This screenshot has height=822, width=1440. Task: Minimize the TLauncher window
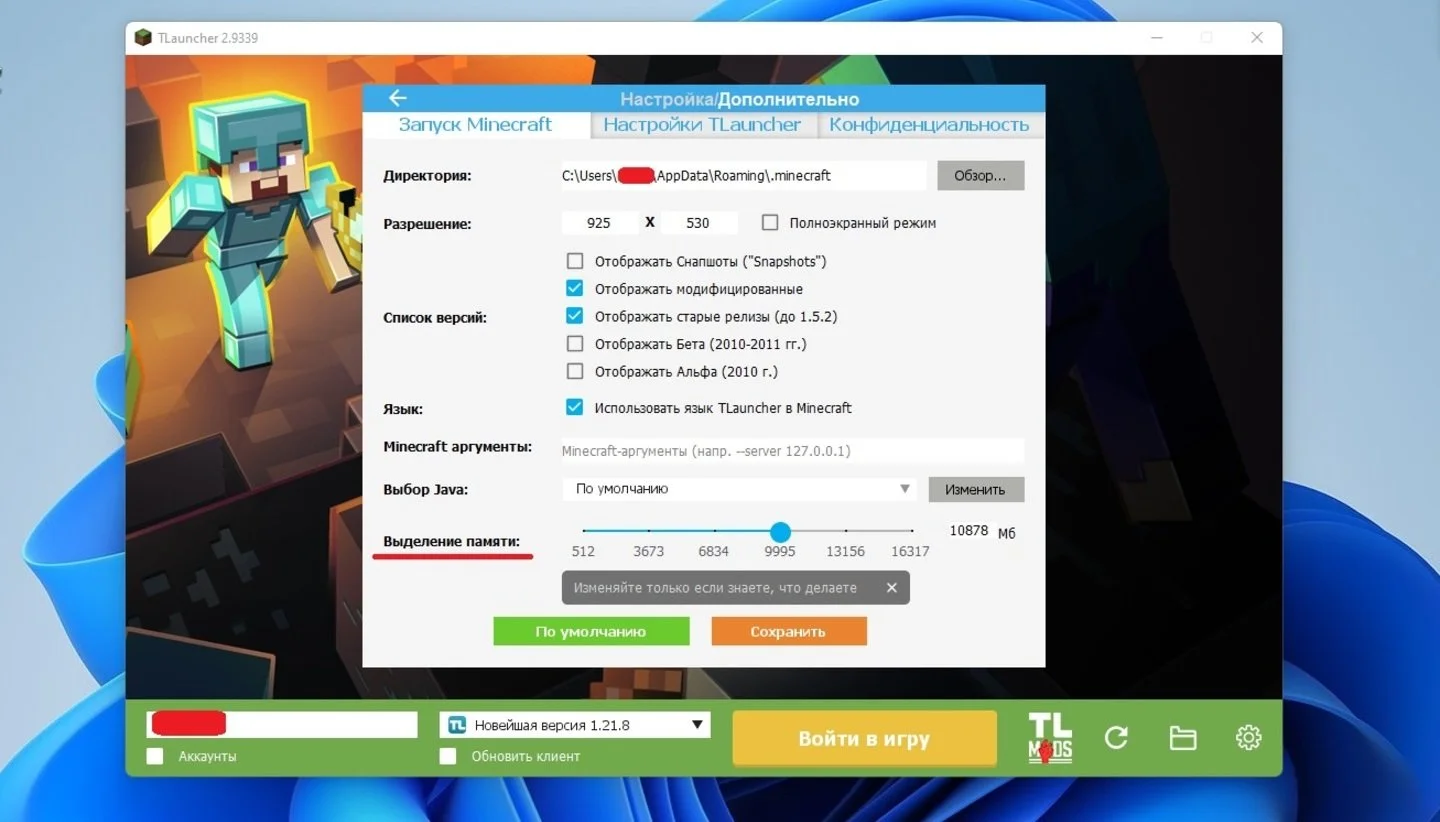tap(1156, 38)
